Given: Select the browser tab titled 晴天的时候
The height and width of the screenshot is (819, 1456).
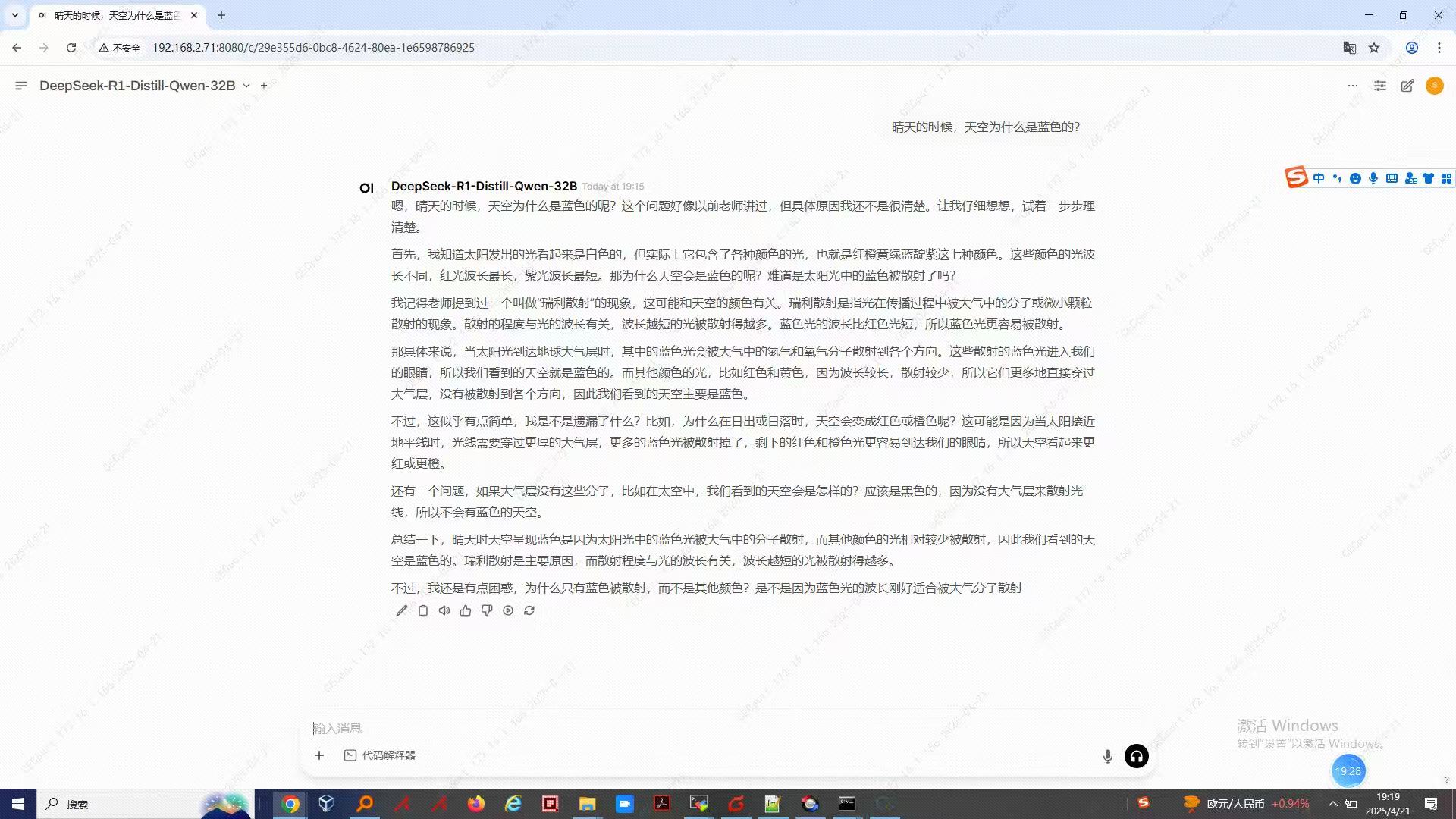Looking at the screenshot, I should click(x=118, y=15).
